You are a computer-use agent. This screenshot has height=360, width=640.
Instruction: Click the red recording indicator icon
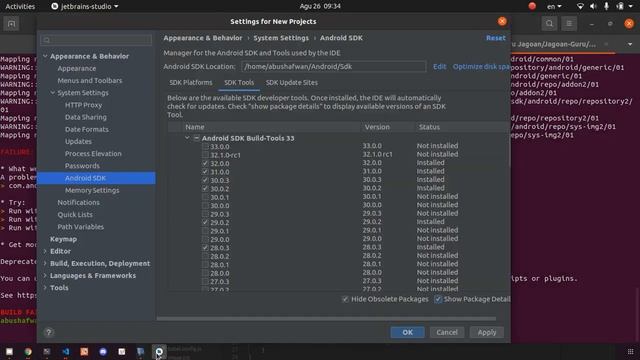pos(532,6)
